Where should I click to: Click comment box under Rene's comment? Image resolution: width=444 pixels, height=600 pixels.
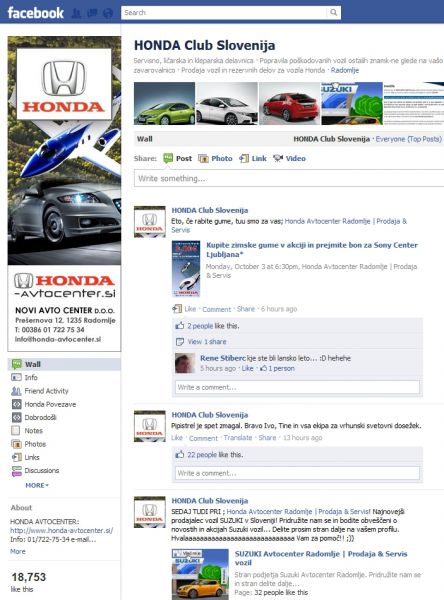297,387
